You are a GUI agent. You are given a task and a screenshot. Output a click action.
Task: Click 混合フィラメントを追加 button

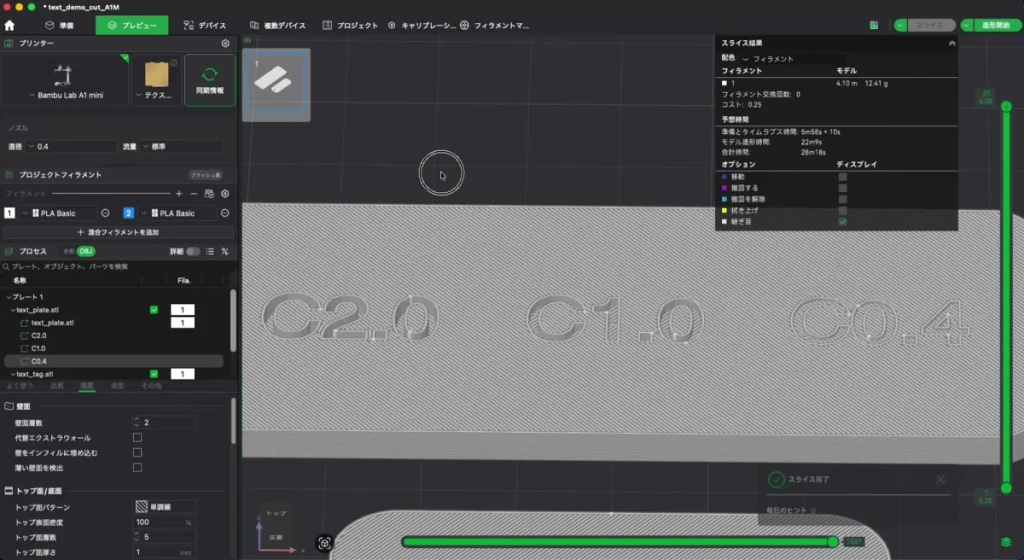[118, 232]
